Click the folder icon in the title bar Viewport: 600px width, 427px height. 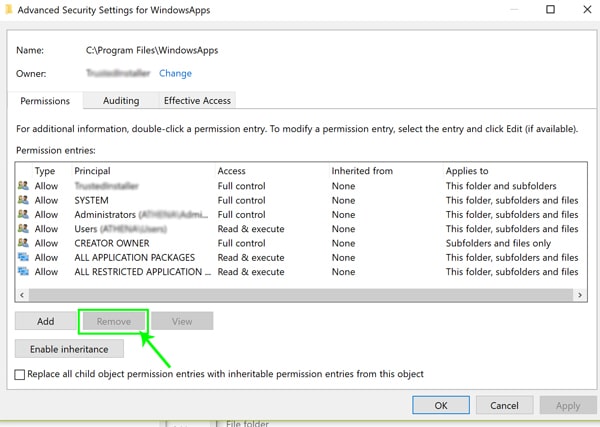click(x=8, y=9)
